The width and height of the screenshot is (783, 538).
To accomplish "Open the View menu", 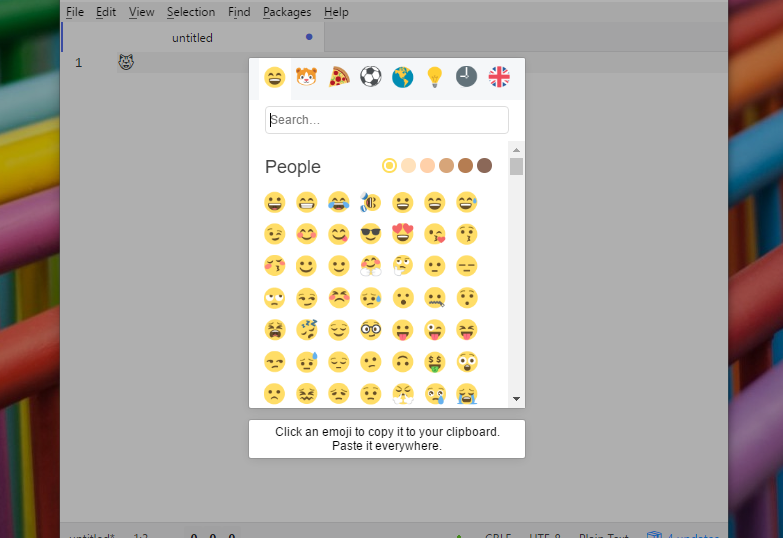I will (x=141, y=12).
